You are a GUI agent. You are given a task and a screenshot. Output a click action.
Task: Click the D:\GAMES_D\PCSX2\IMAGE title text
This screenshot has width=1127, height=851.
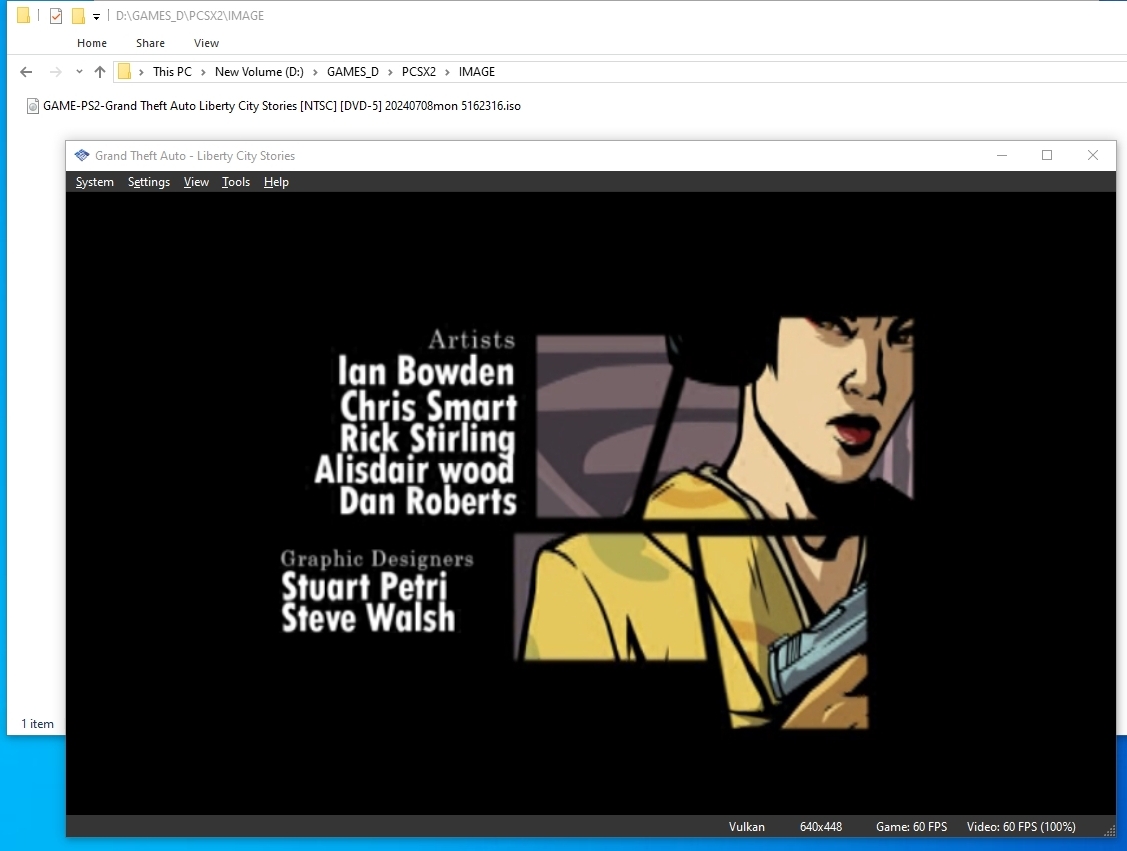190,16
